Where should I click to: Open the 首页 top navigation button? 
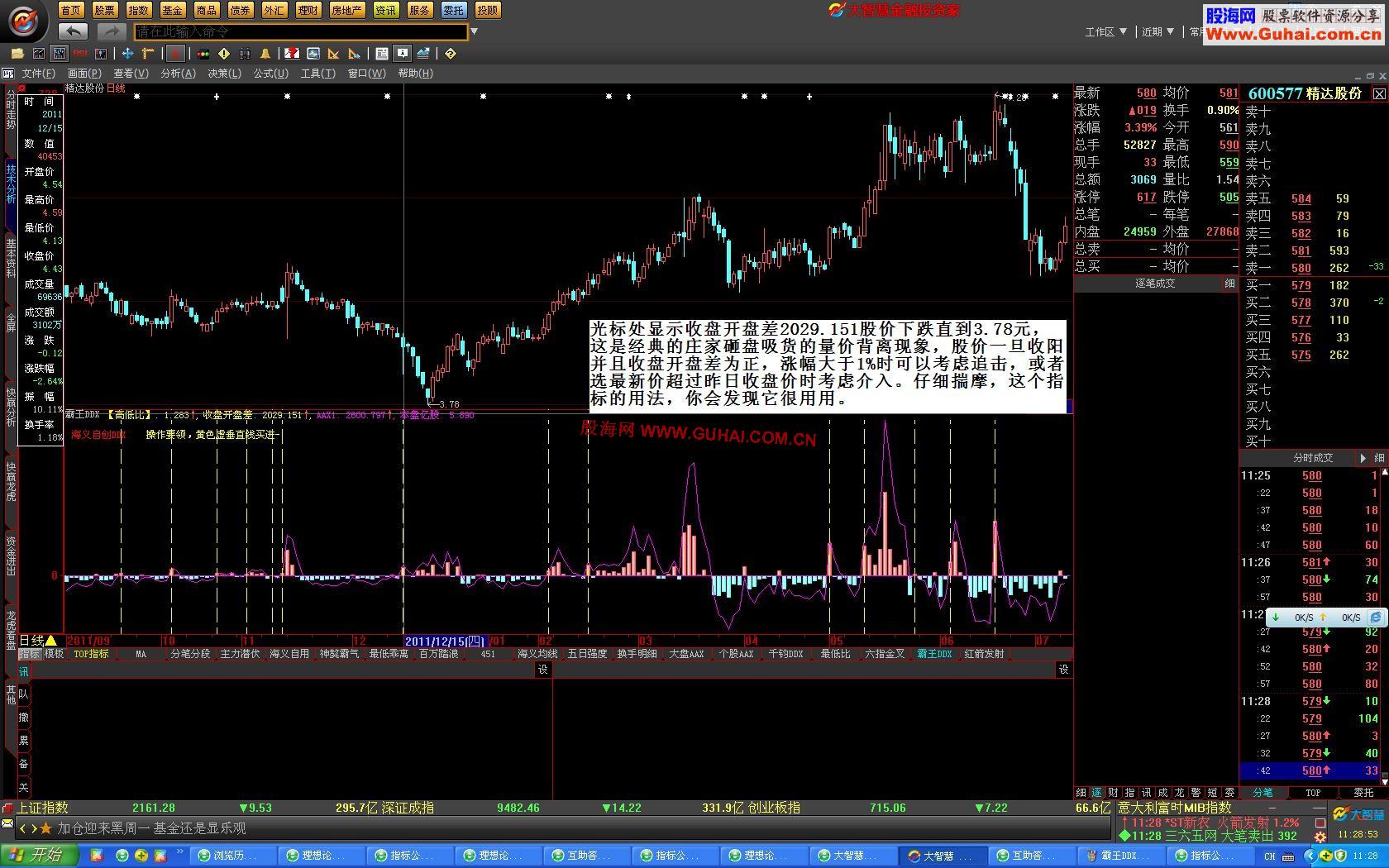click(x=71, y=10)
